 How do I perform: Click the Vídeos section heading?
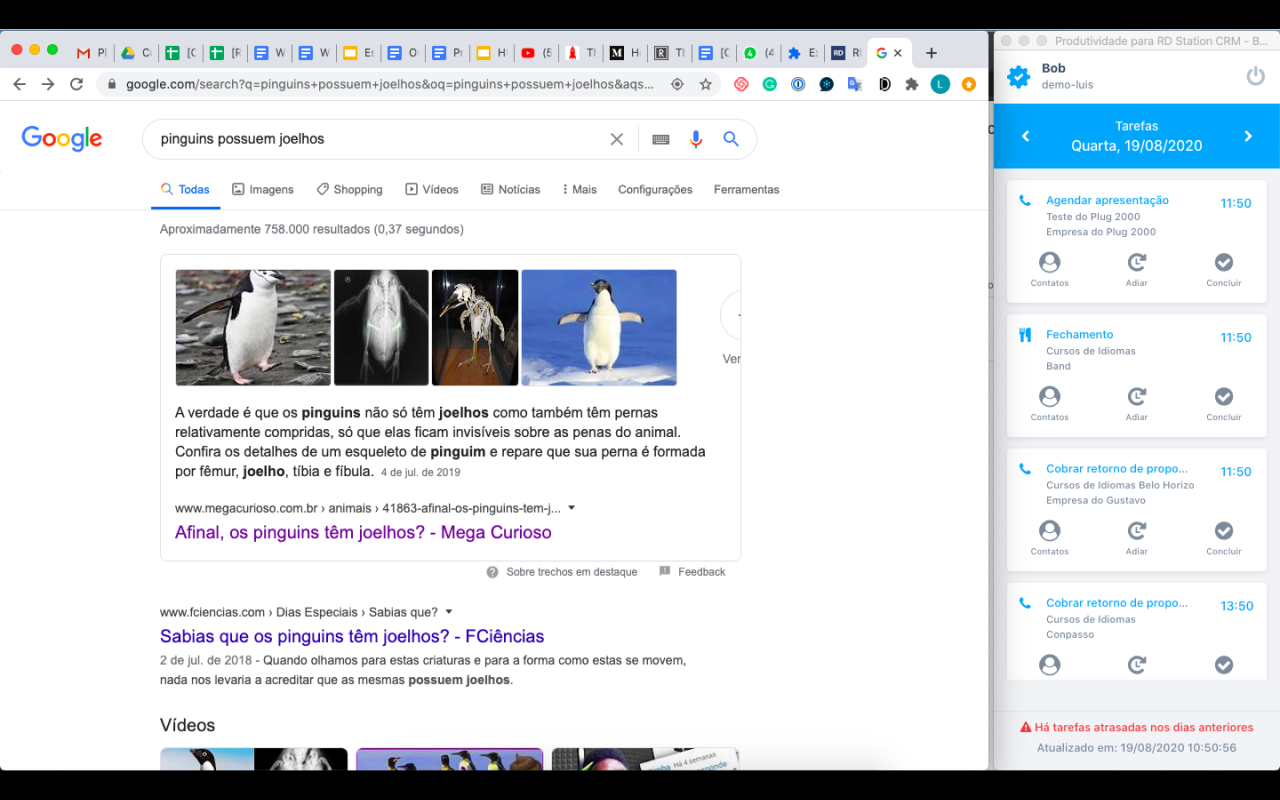tap(187, 725)
